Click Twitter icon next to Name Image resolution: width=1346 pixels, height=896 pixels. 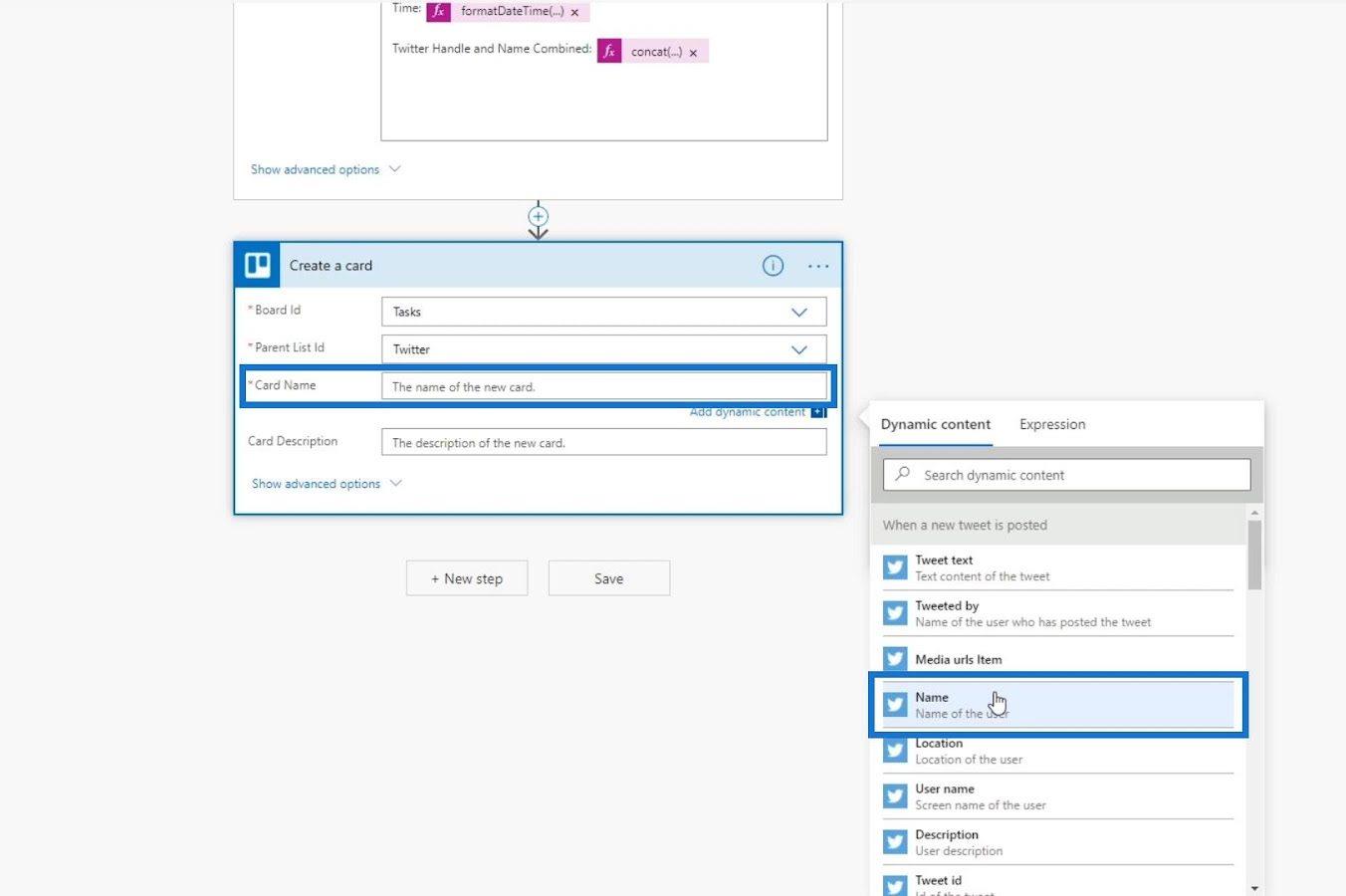point(895,705)
